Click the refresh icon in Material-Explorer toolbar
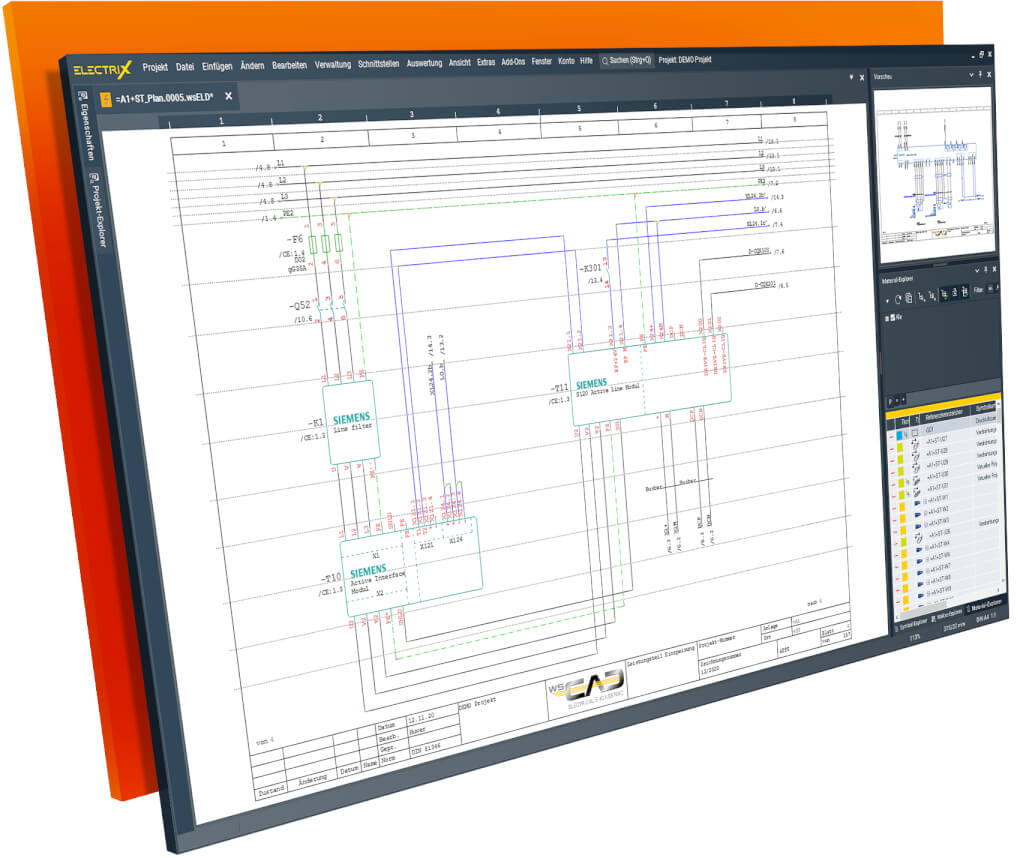Screen dimensions: 1020x858 (897, 298)
